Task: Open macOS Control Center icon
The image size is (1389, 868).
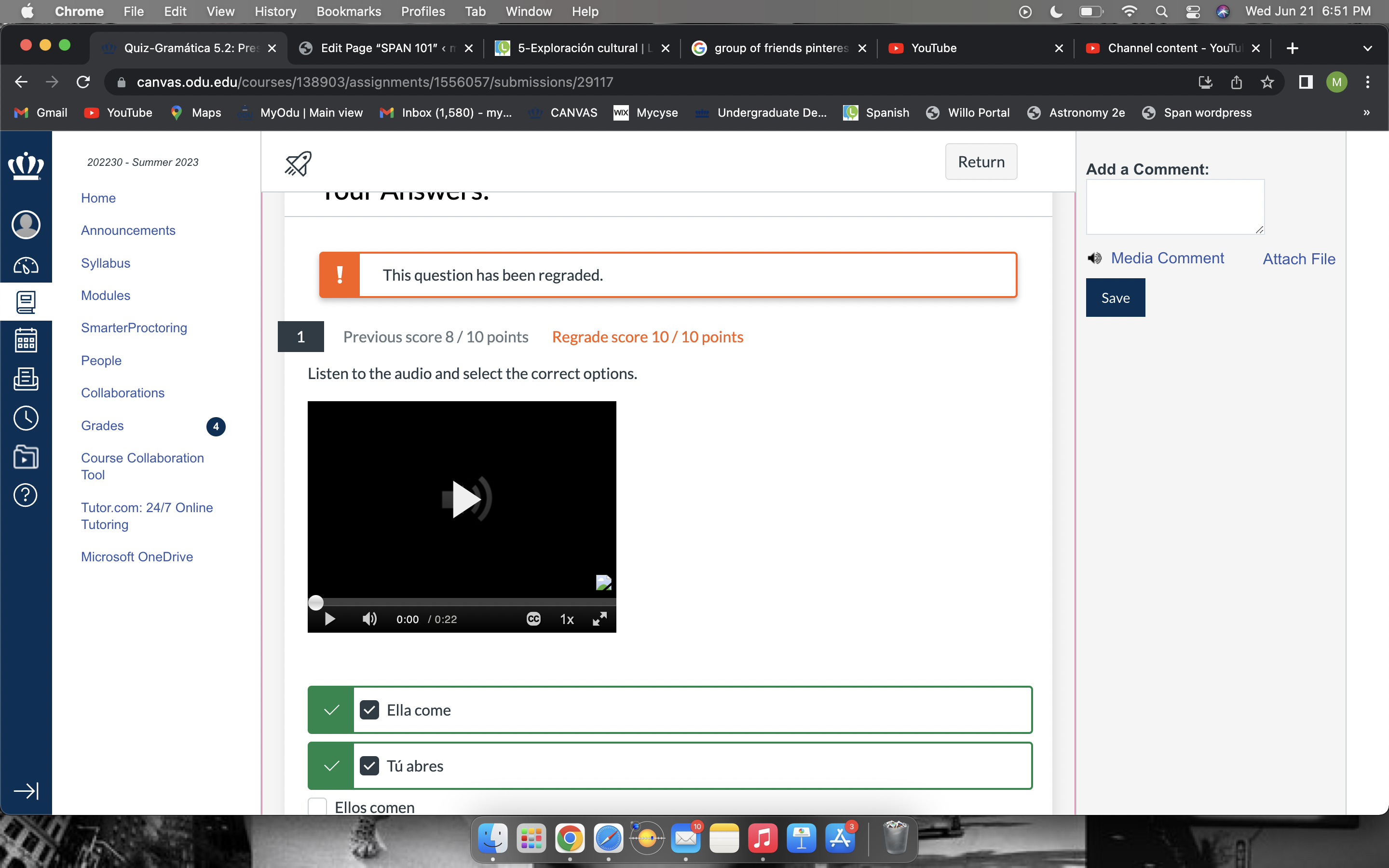Action: pos(1193,12)
